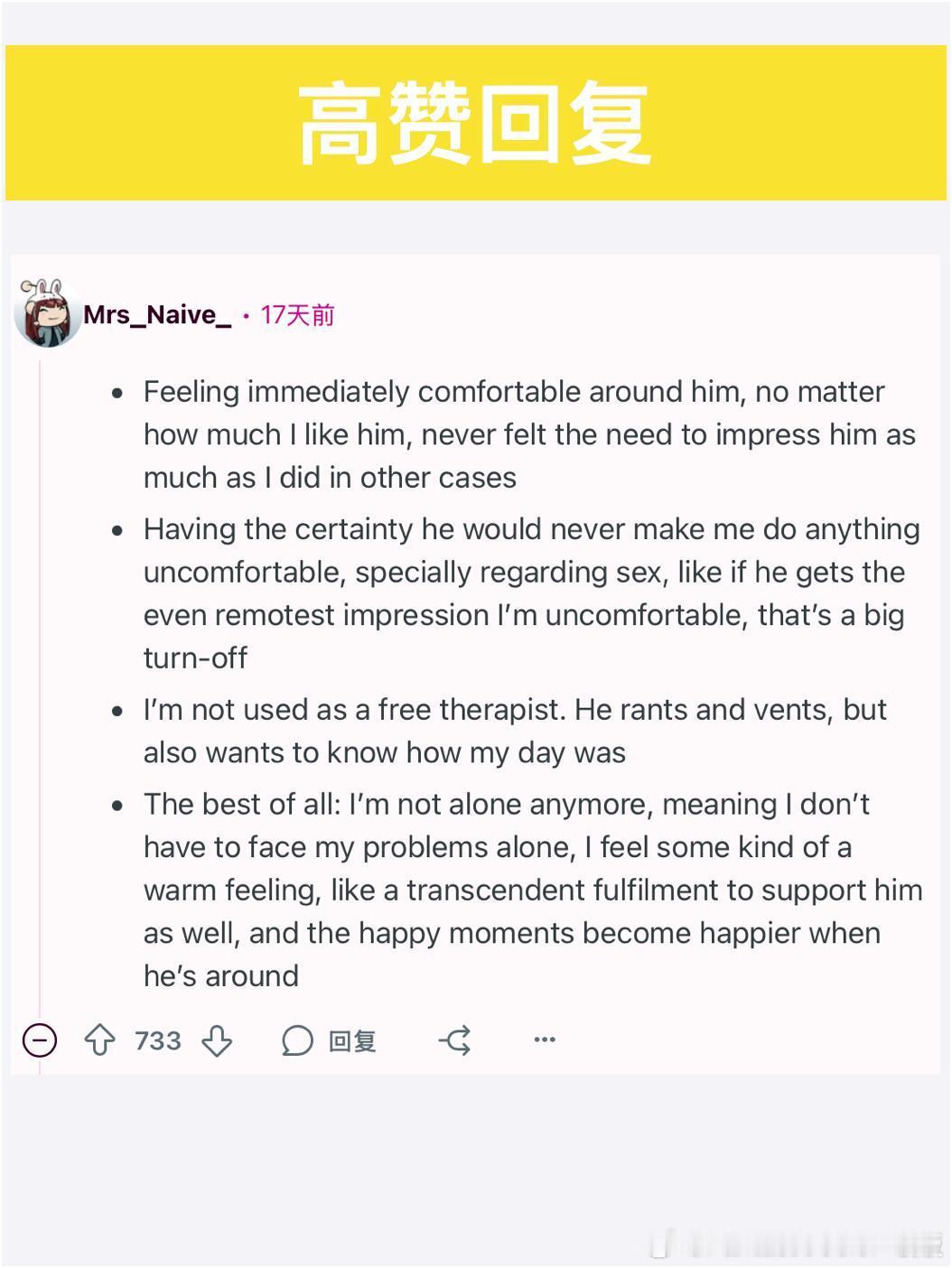952x1268 pixels.
Task: Click the bullet beginning 'The best of all'
Action: 533,890
